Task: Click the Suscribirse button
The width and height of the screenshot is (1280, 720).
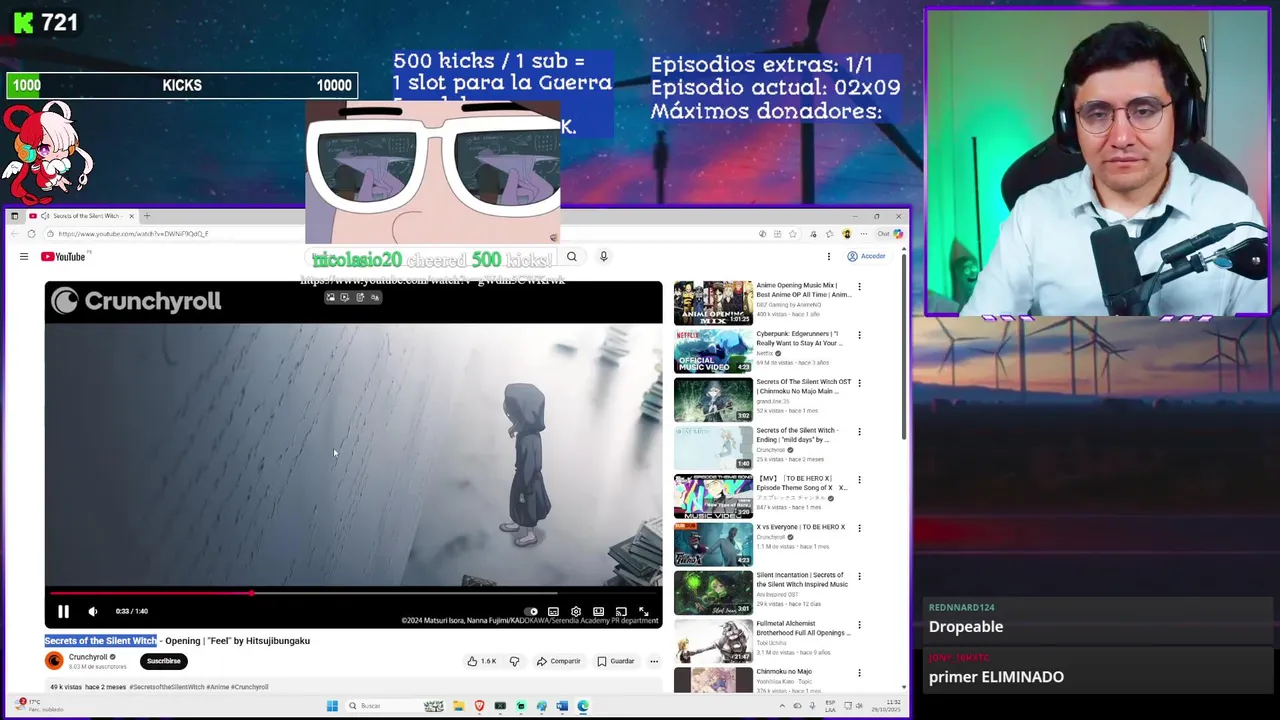Action: pyautogui.click(x=164, y=661)
